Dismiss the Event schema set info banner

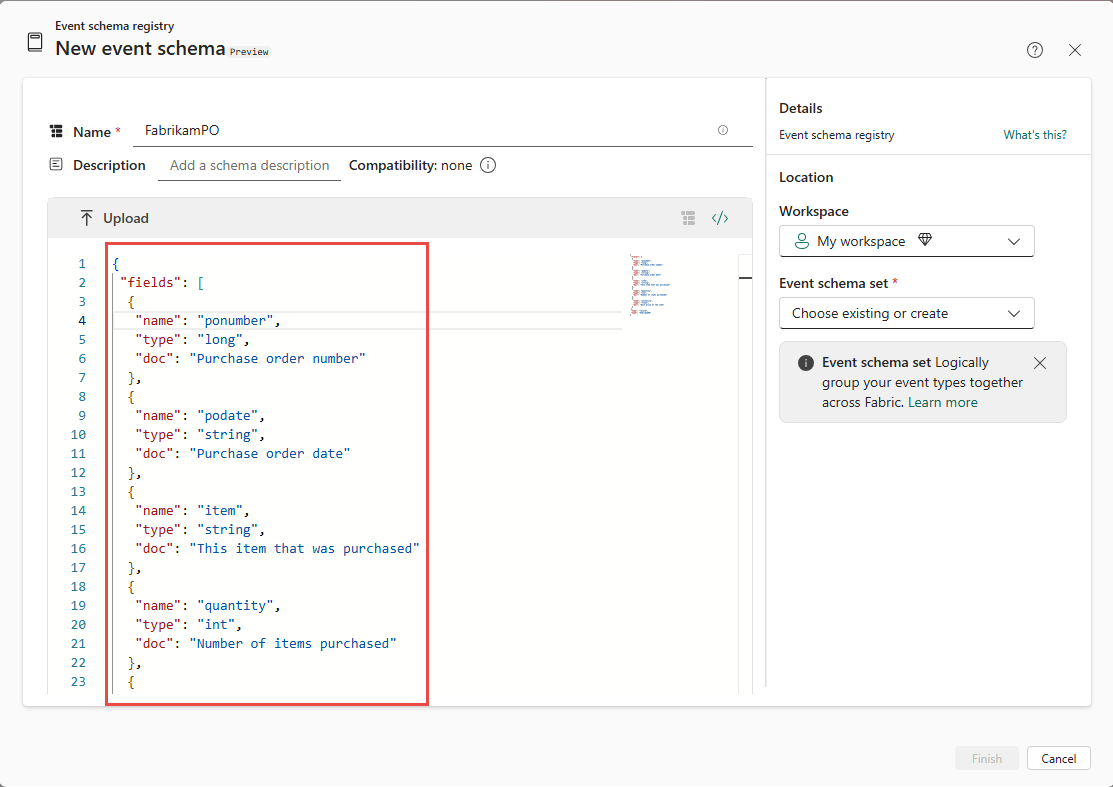[x=1039, y=363]
